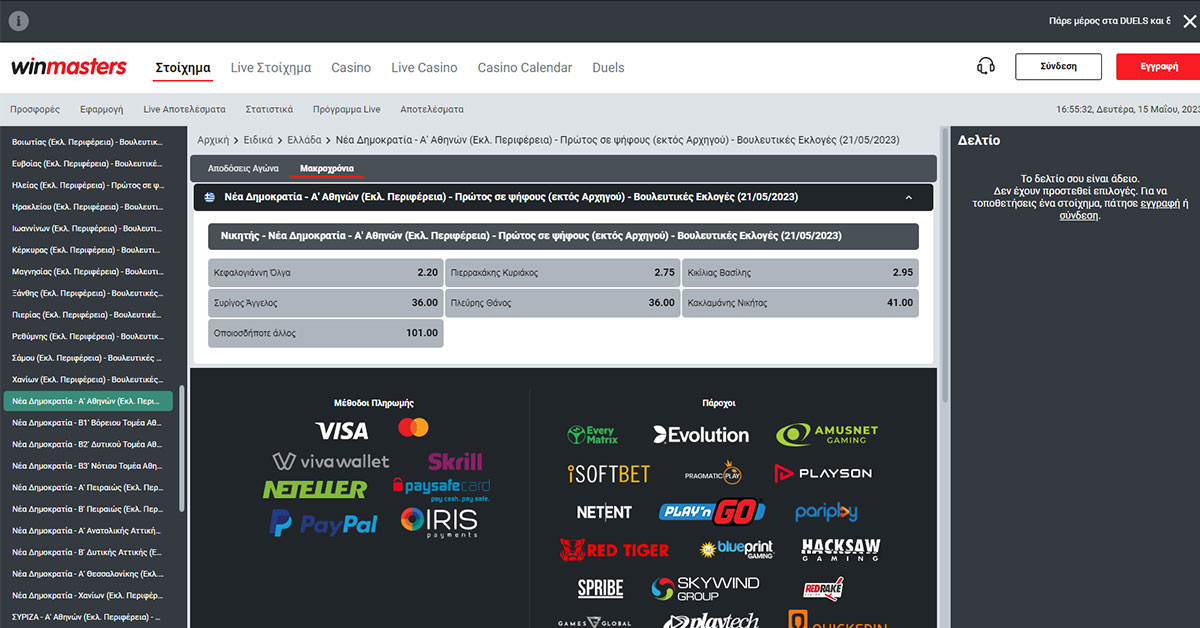Click the Evolution provider logo
The image size is (1200, 628).
pyautogui.click(x=700, y=435)
